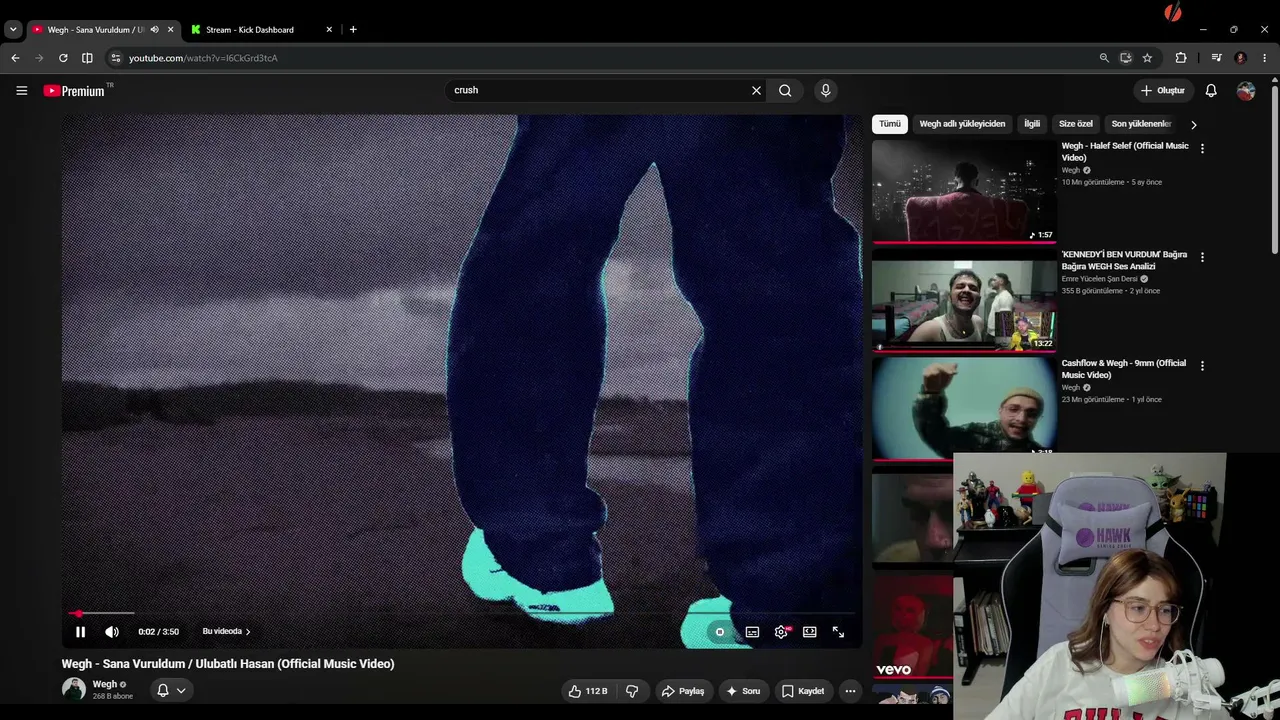This screenshot has height=720, width=1280.
Task: Open the Chrome three-dot menu
Action: [1265, 58]
